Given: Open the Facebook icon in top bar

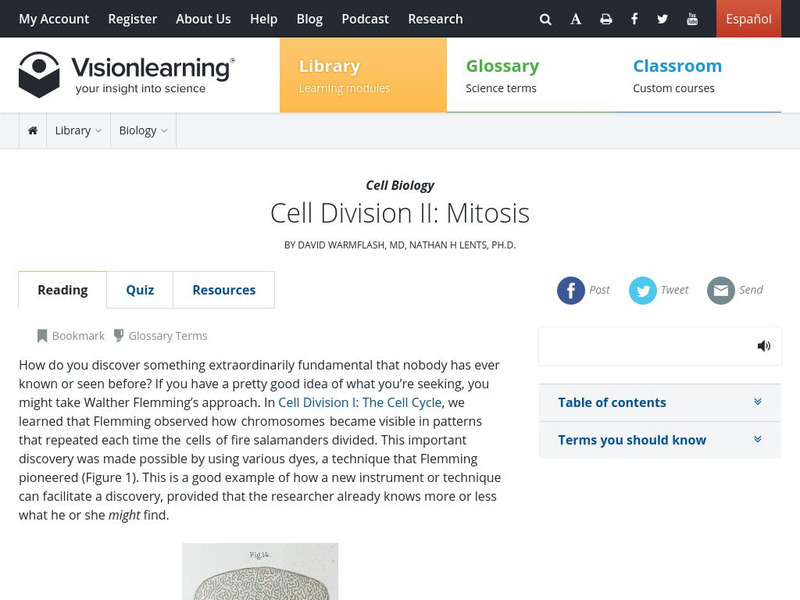Looking at the screenshot, I should 635,19.
